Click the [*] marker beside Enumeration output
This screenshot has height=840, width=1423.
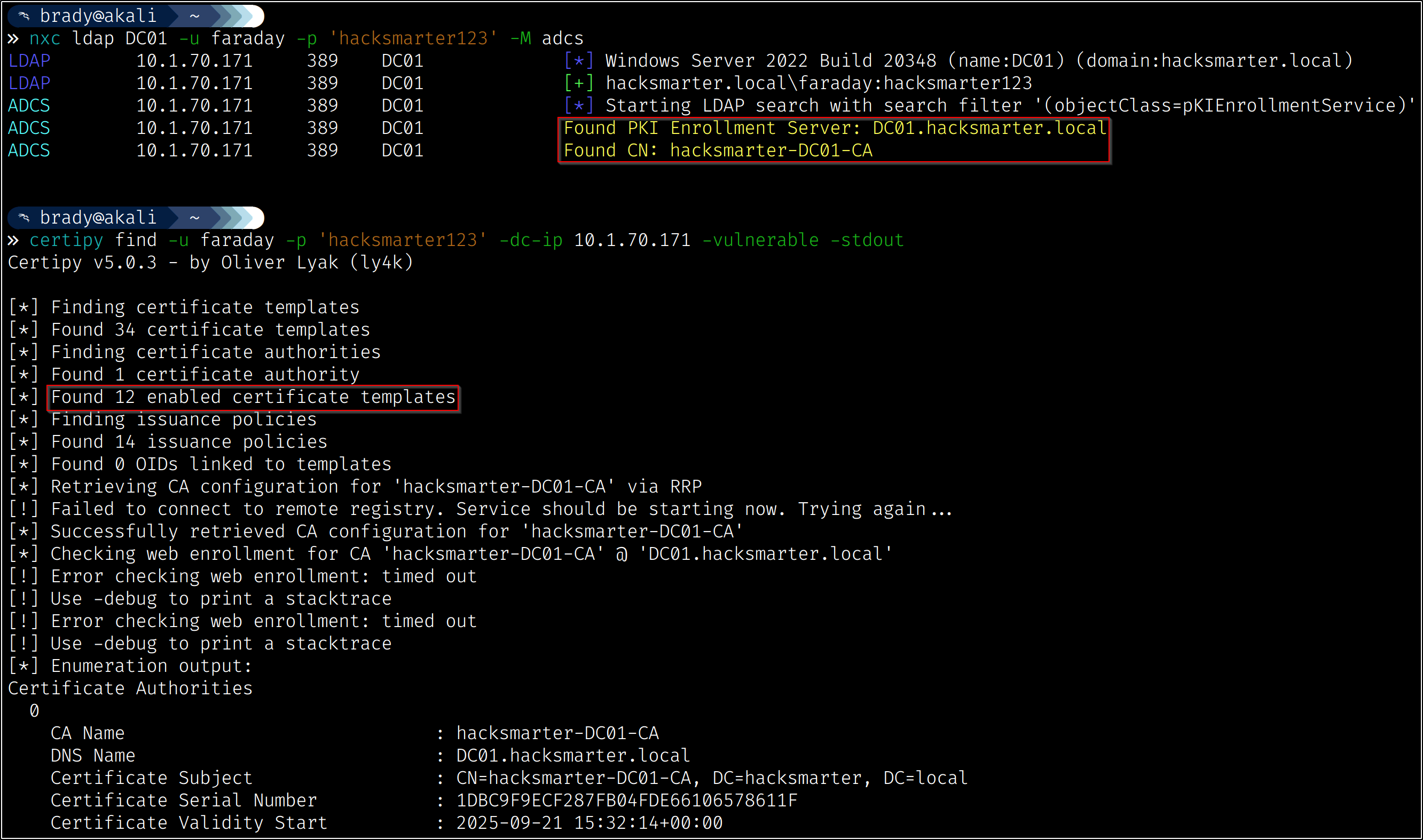[x=23, y=665]
